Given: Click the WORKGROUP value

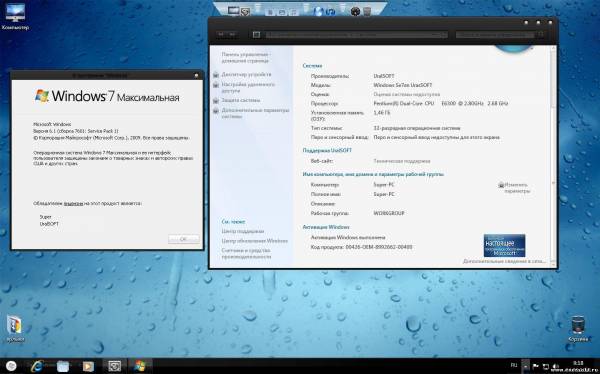Looking at the screenshot, I should click(389, 213).
